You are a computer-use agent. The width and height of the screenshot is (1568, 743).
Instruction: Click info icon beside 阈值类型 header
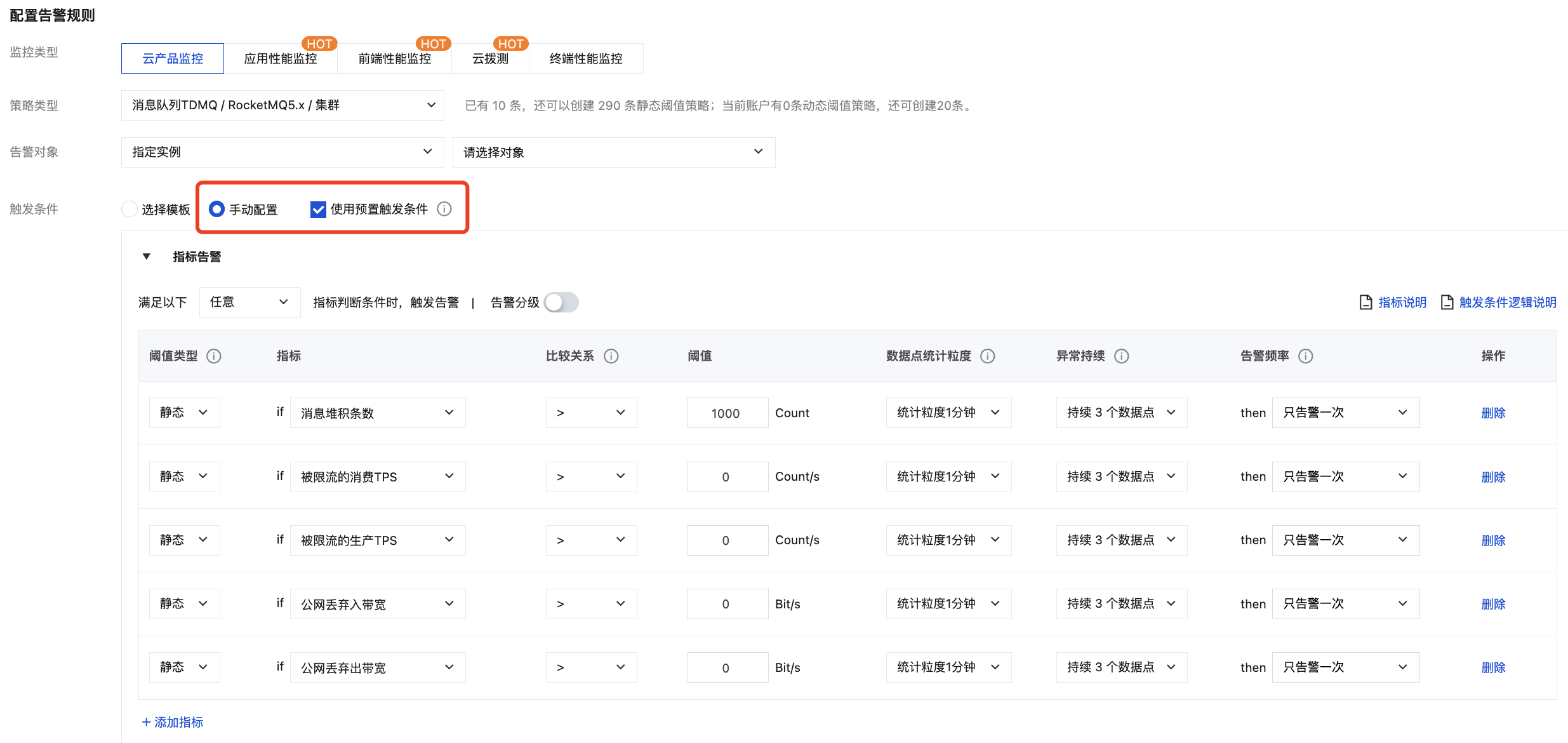click(214, 356)
